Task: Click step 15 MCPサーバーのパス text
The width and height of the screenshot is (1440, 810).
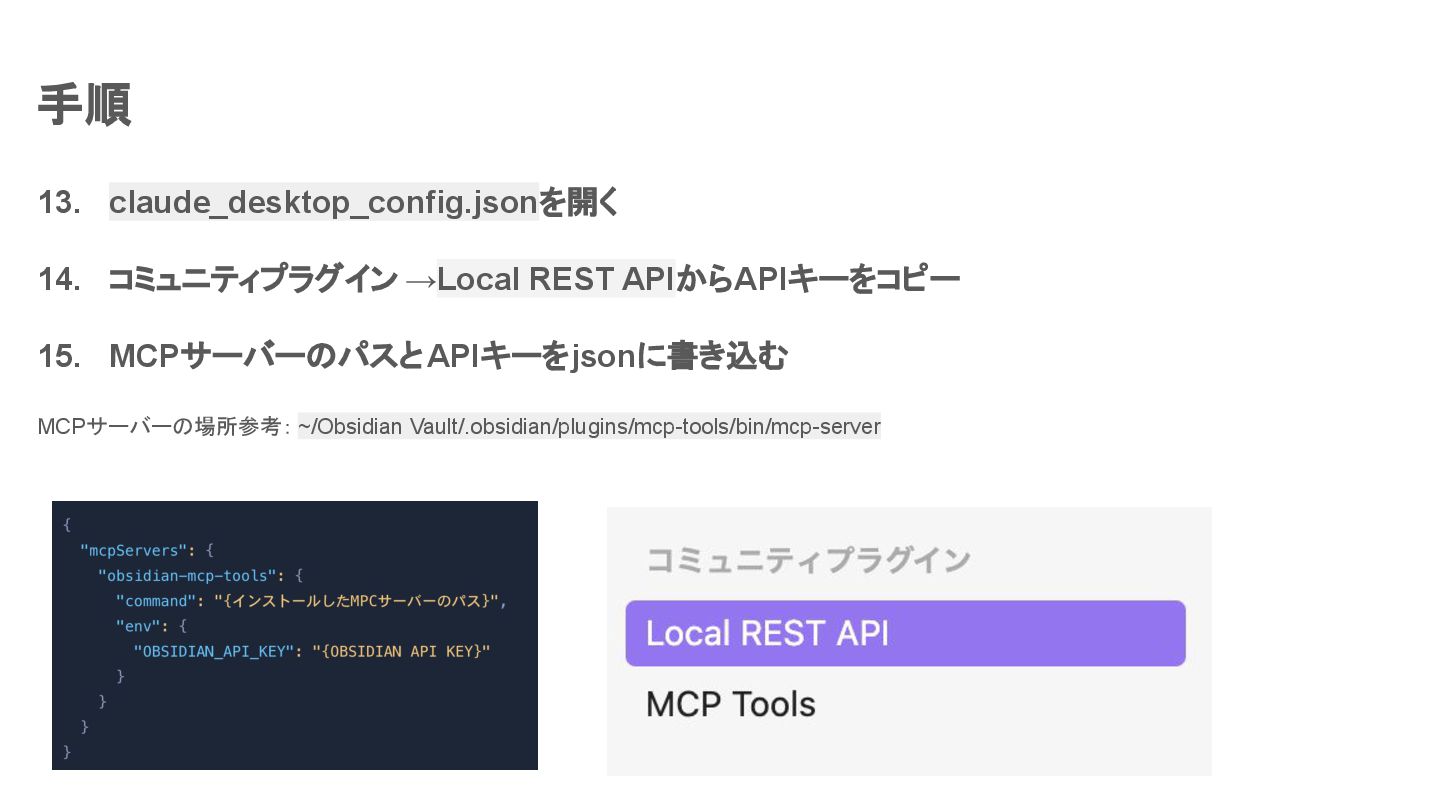Action: 253,356
